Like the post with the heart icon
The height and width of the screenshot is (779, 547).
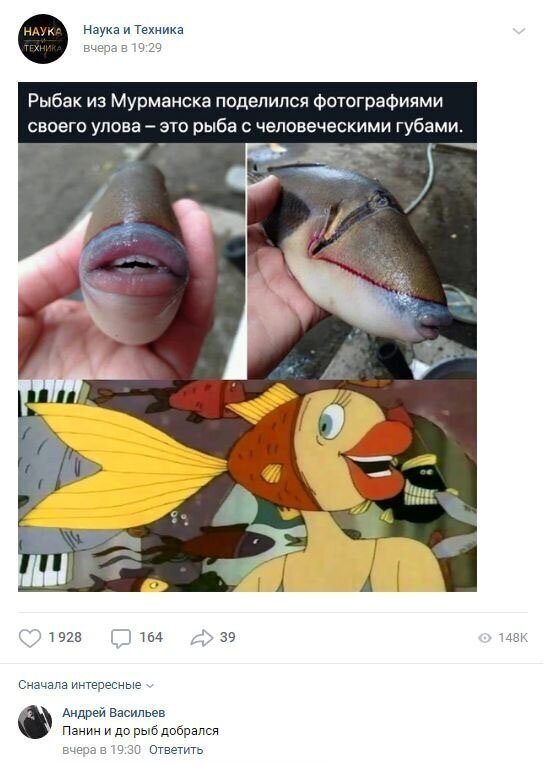coord(30,638)
